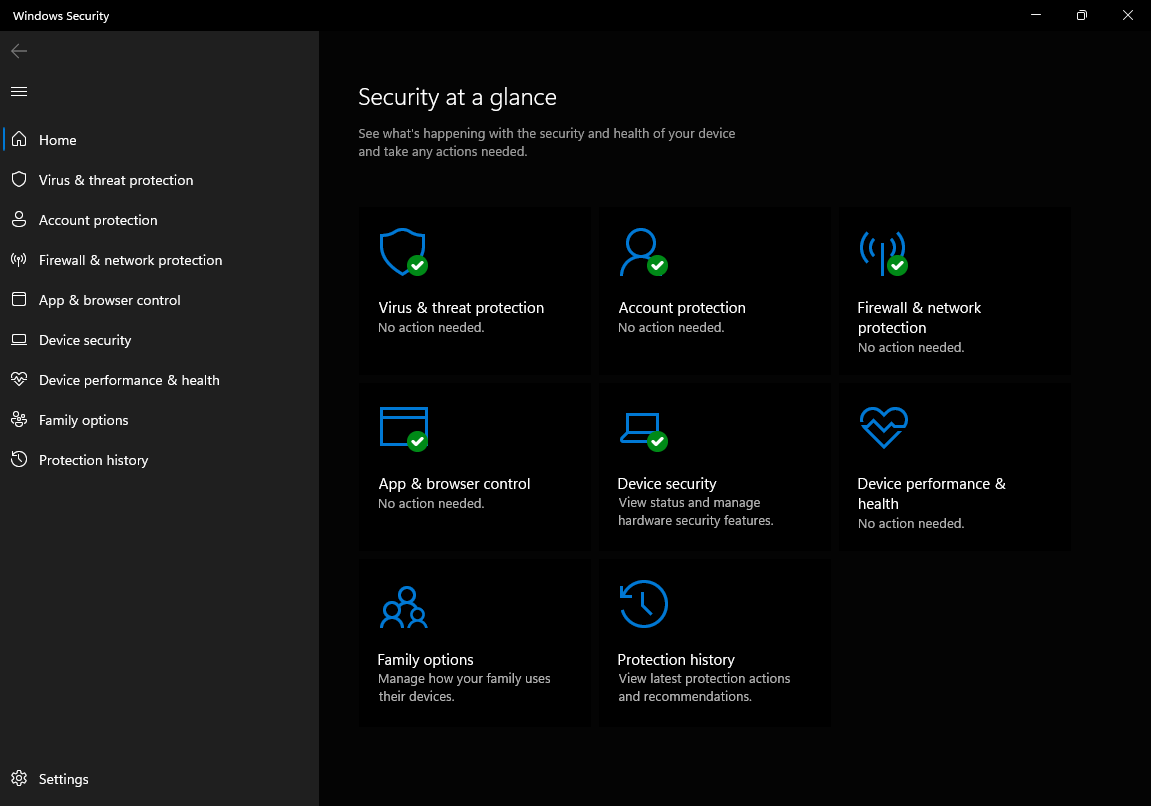Click 'No action needed.' under App & browser control tile
The height and width of the screenshot is (806, 1151).
431,504
